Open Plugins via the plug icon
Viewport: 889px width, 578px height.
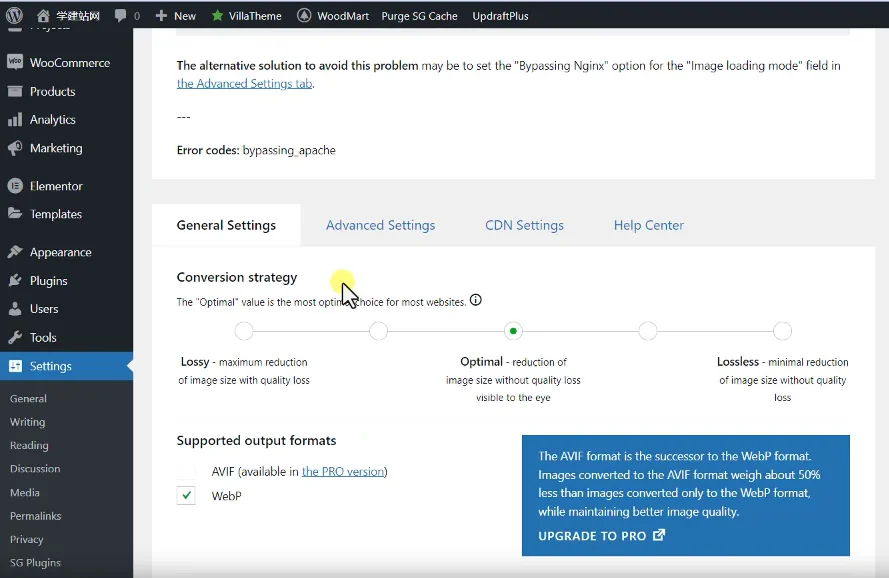(15, 281)
